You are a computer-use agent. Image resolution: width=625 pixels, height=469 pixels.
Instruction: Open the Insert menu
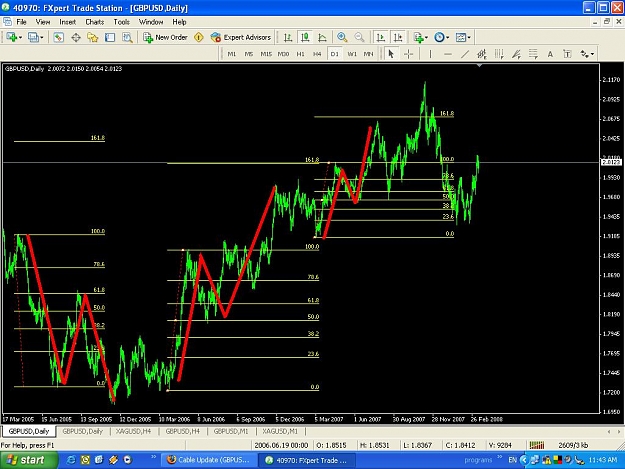[67, 22]
